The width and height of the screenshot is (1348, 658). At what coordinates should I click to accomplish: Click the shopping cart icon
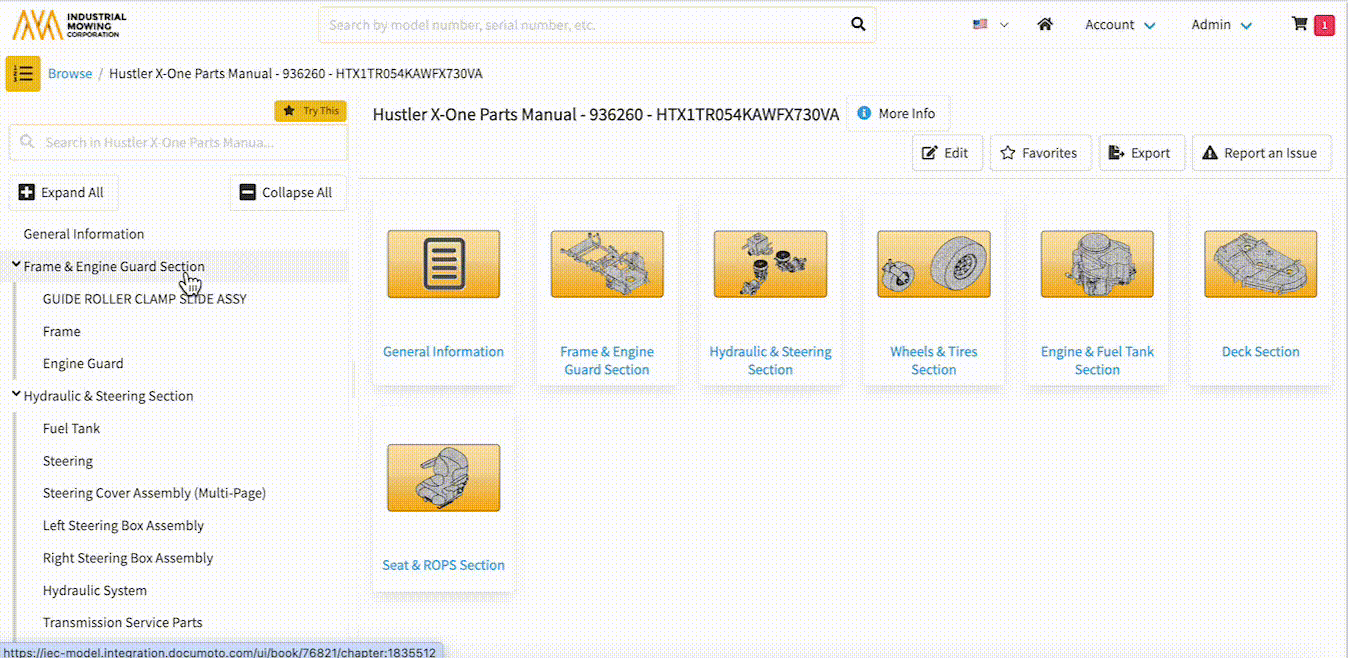pos(1300,24)
